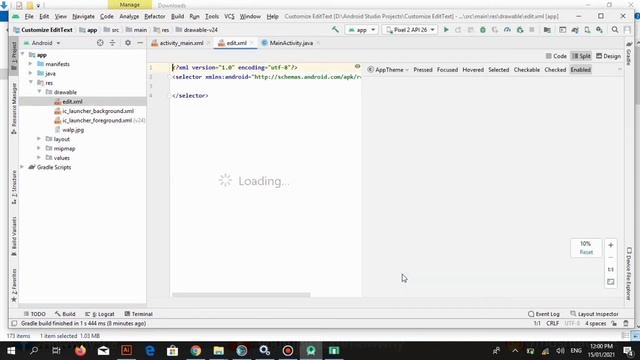This screenshot has height=360, width=640.
Task: Collapse the drawable folder
Action: pyautogui.click(x=40, y=92)
